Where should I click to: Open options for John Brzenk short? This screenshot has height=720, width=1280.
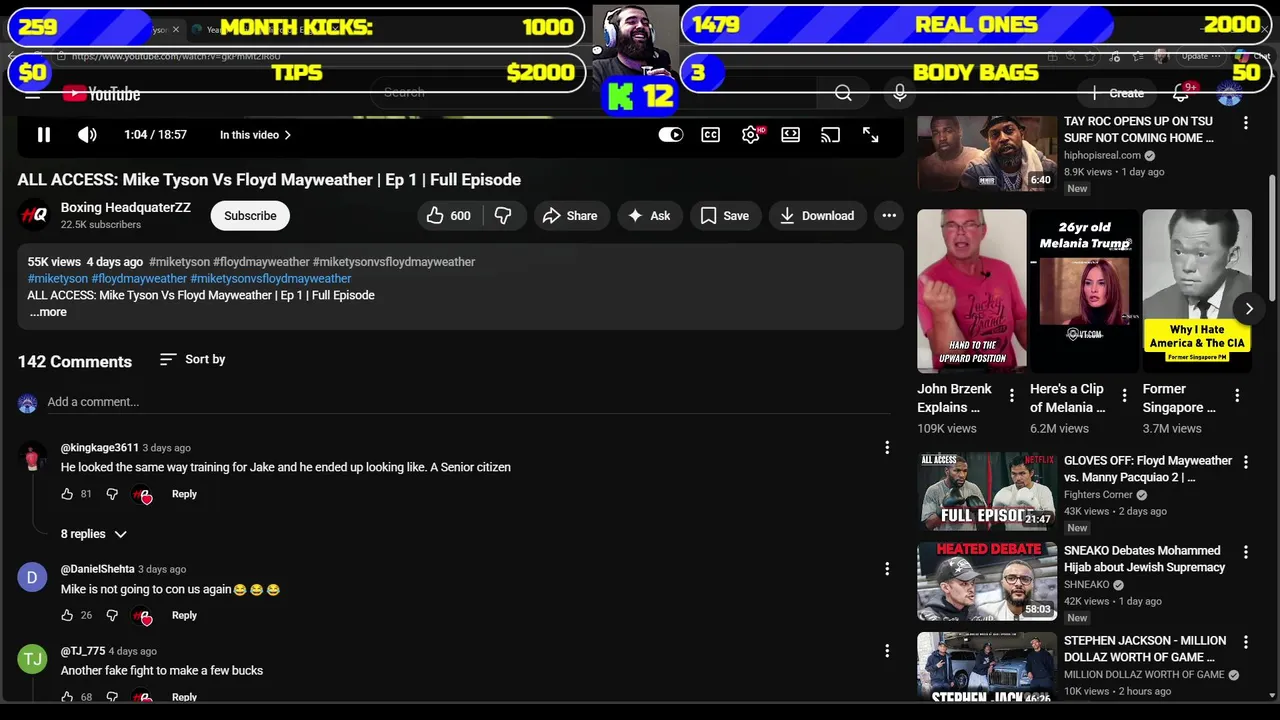(x=1012, y=396)
